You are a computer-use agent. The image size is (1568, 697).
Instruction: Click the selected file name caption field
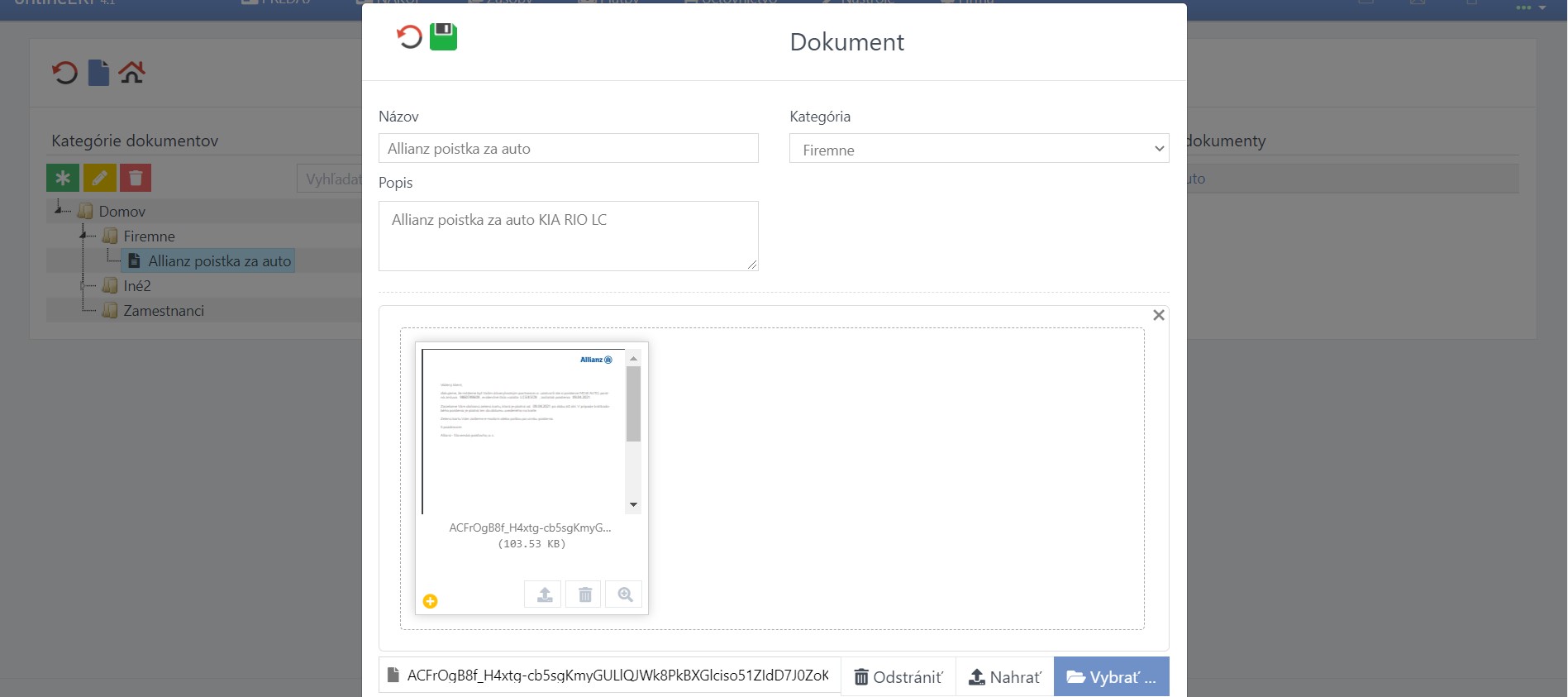pos(610,676)
